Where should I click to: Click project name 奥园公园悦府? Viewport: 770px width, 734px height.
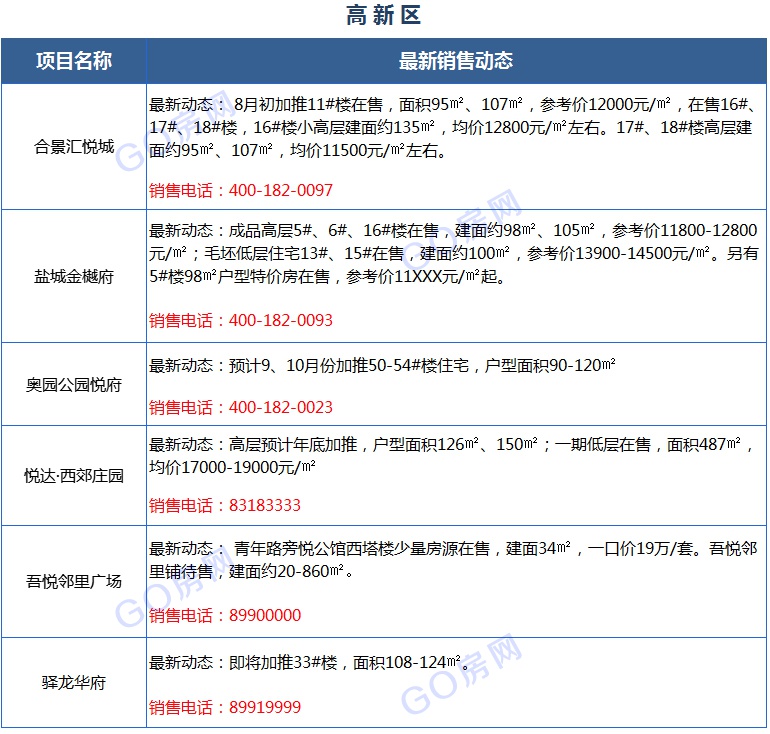coord(74,384)
